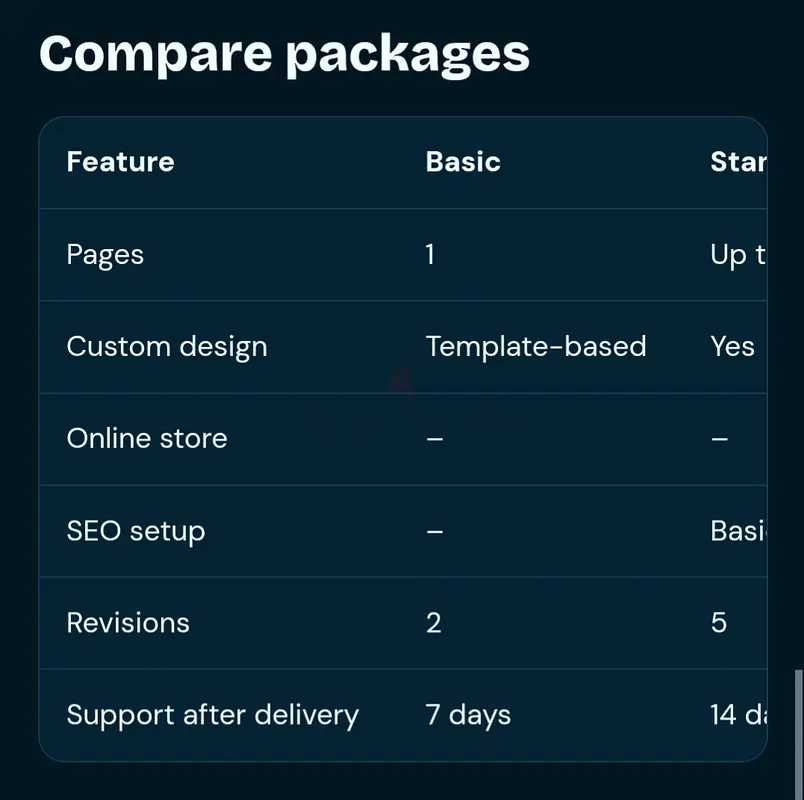Click the "Custom design" row label
The image size is (804, 800).
point(167,347)
